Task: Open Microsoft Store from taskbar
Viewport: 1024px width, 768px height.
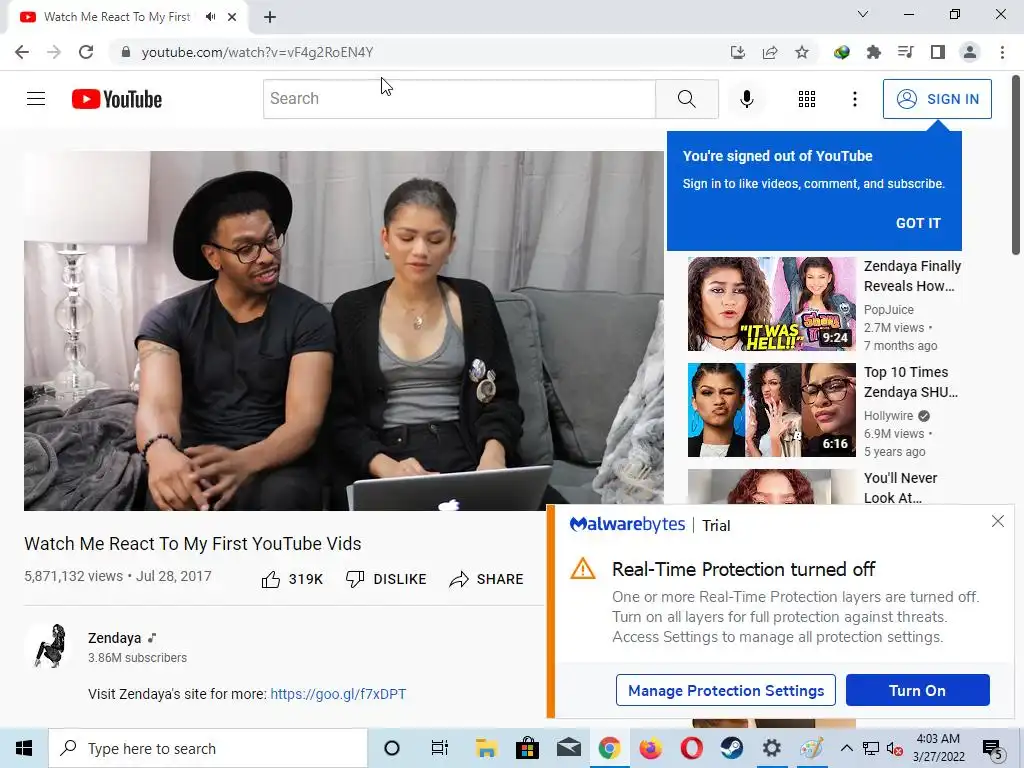Action: [x=527, y=748]
